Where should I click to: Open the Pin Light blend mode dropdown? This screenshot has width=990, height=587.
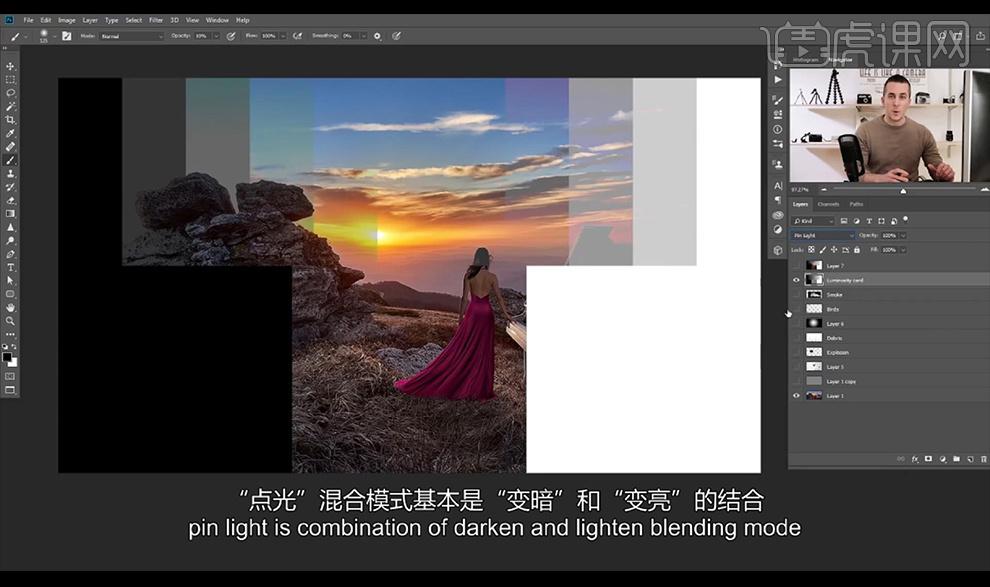(x=823, y=235)
